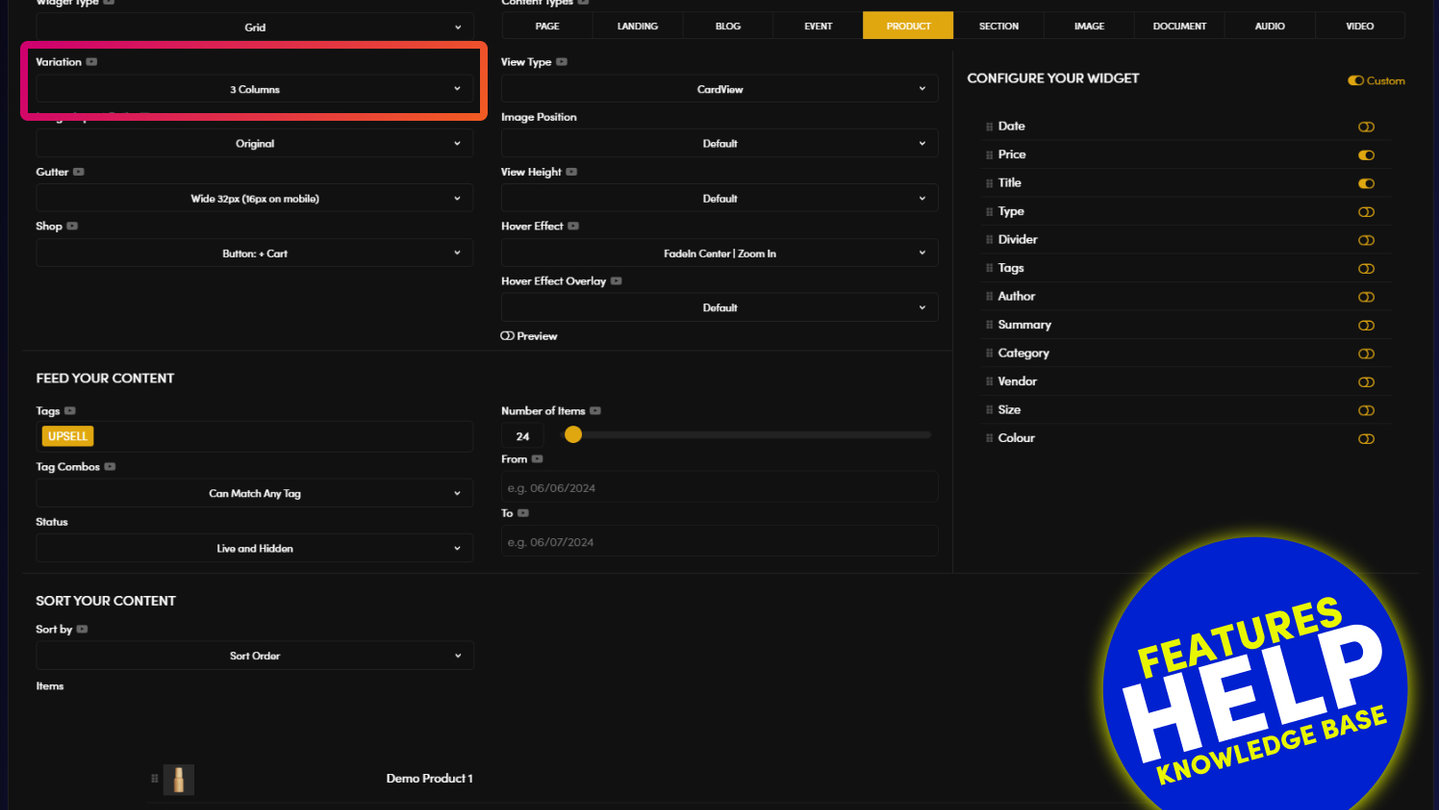Click the From date input field
This screenshot has width=1439, height=810.
pos(719,488)
